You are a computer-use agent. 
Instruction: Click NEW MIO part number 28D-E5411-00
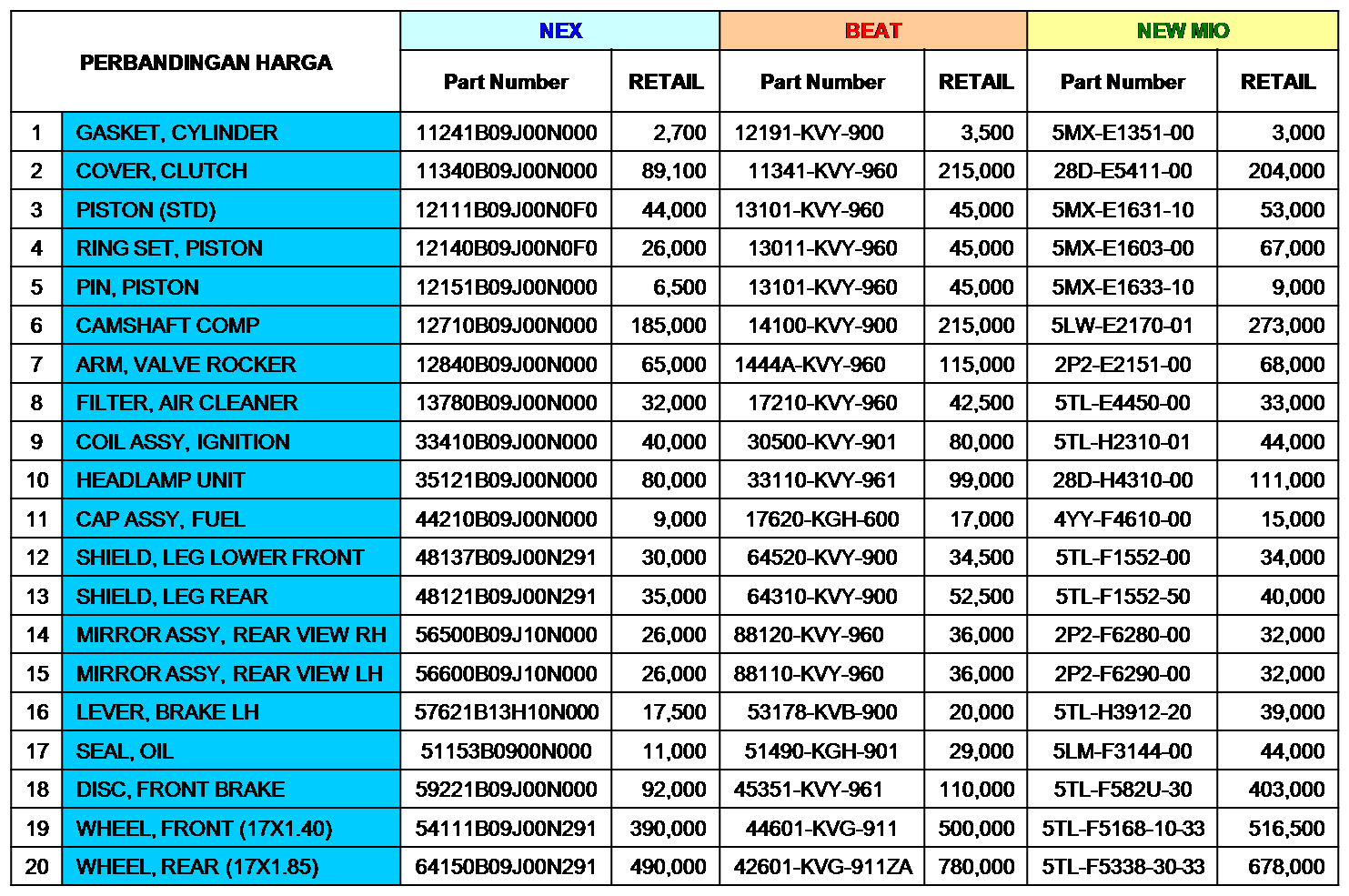(x=1122, y=171)
